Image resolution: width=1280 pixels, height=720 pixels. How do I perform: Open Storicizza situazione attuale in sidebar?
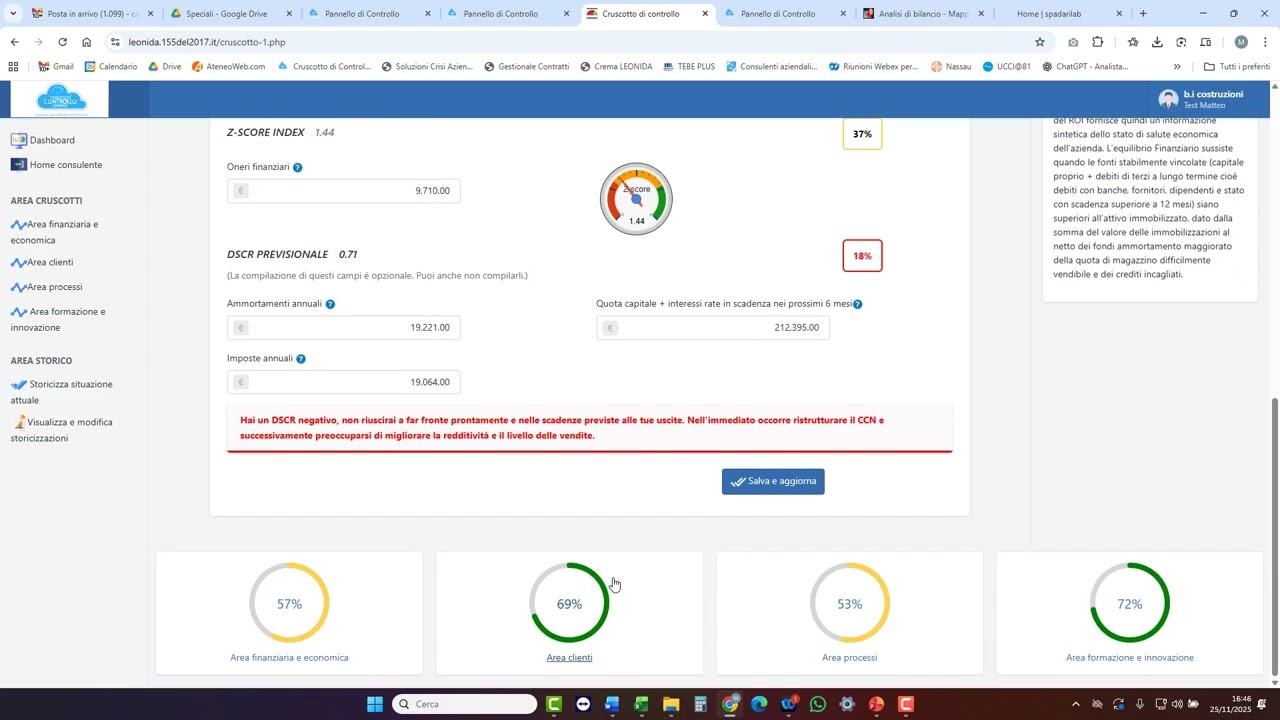pyautogui.click(x=70, y=385)
